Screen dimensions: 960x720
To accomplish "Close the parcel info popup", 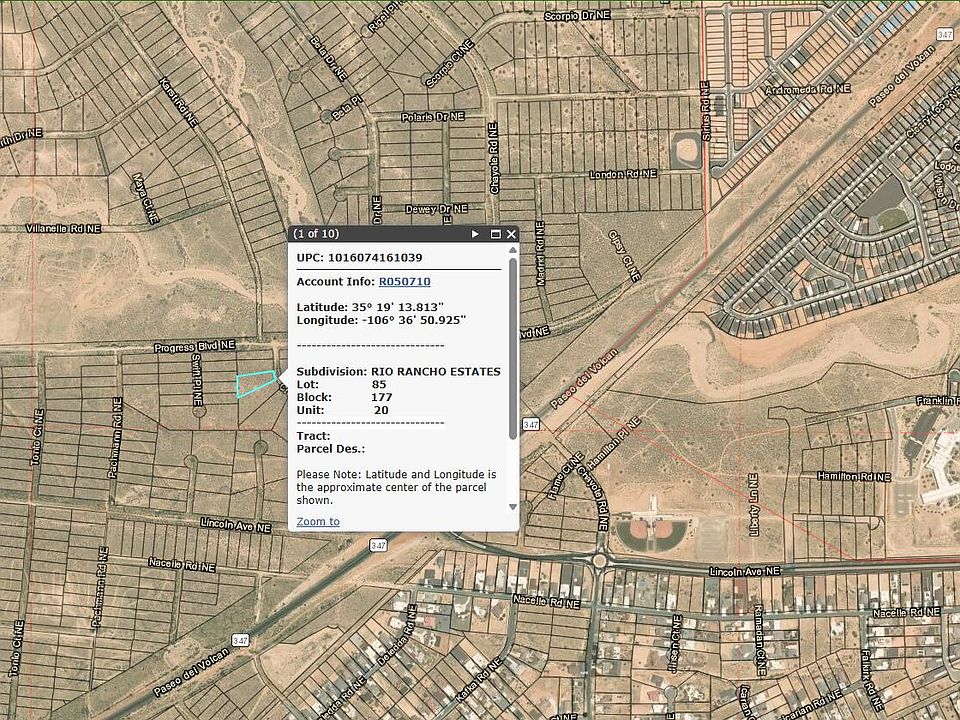I will pyautogui.click(x=511, y=234).
